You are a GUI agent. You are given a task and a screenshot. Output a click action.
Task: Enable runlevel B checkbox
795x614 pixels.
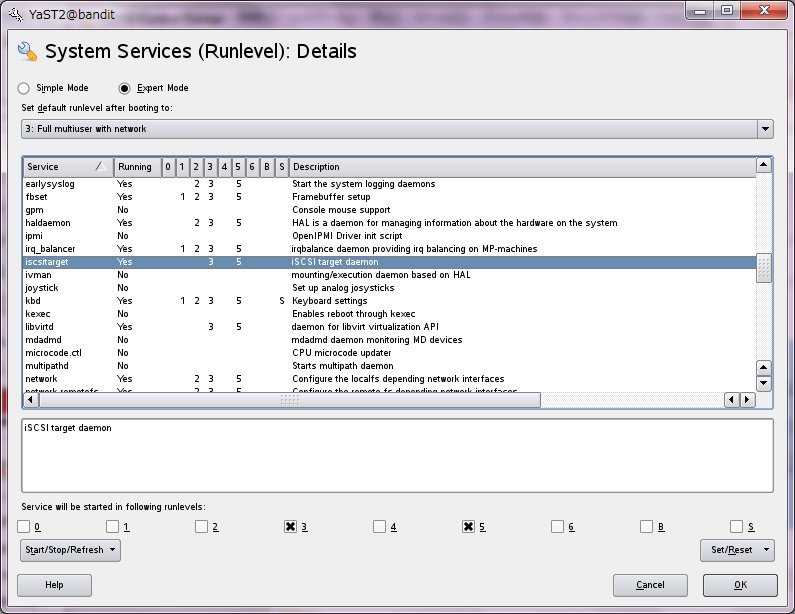[x=646, y=527]
